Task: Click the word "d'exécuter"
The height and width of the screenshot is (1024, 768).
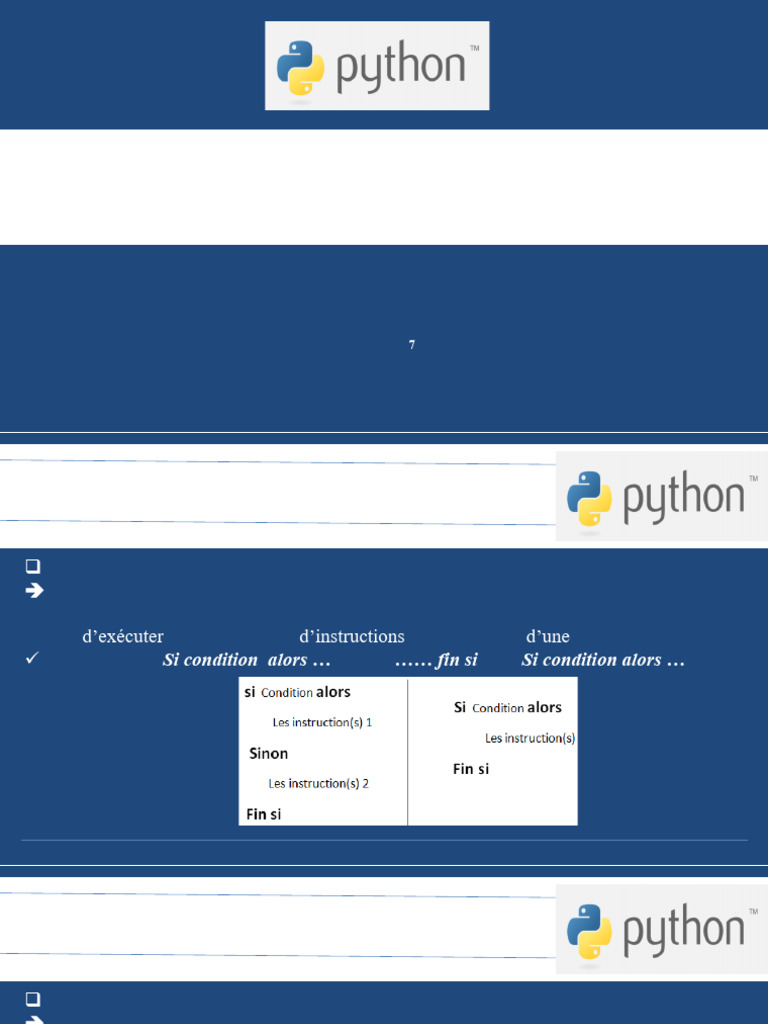Action: point(123,636)
